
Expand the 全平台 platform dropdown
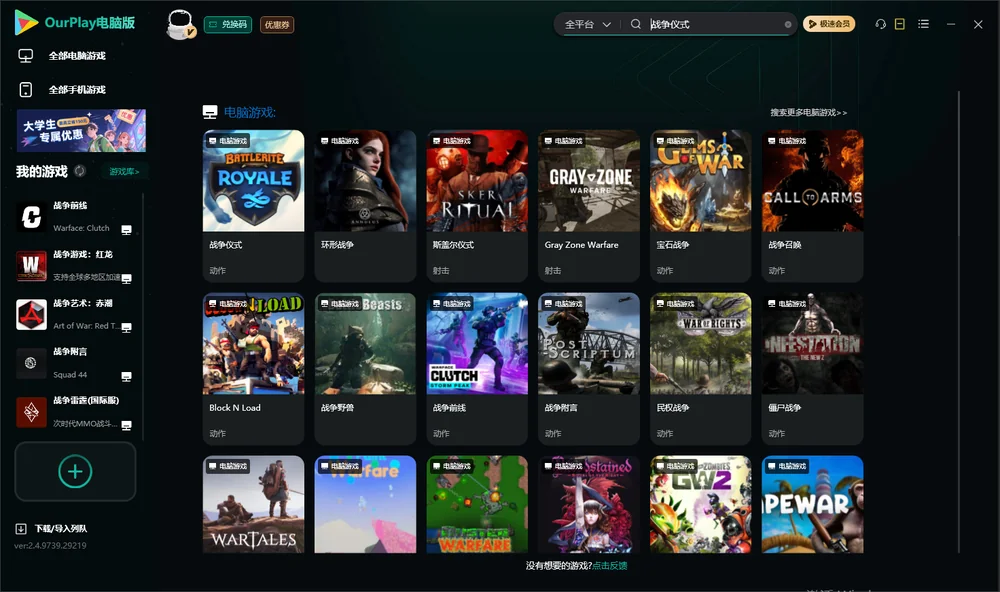pos(587,24)
